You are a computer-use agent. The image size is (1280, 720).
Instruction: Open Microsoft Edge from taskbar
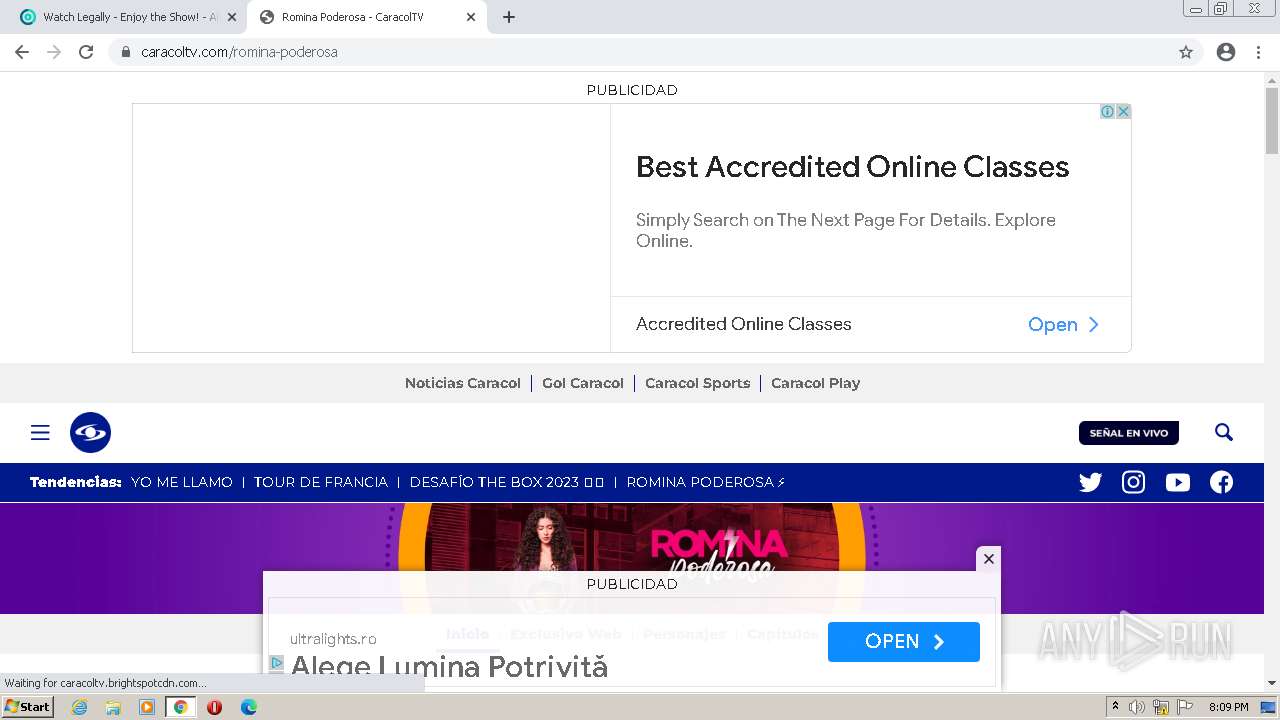click(249, 707)
